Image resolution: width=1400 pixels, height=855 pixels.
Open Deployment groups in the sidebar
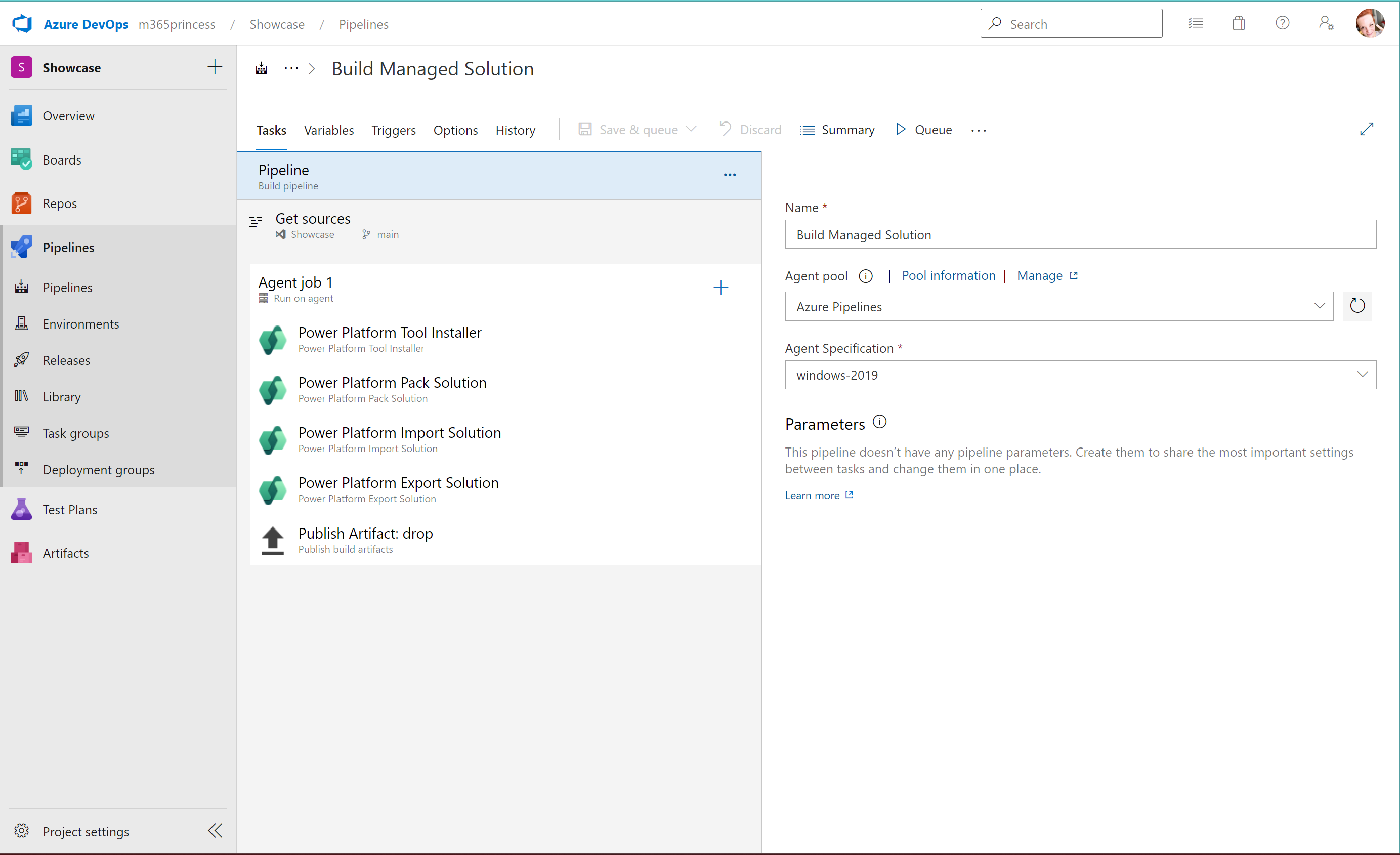(x=118, y=470)
